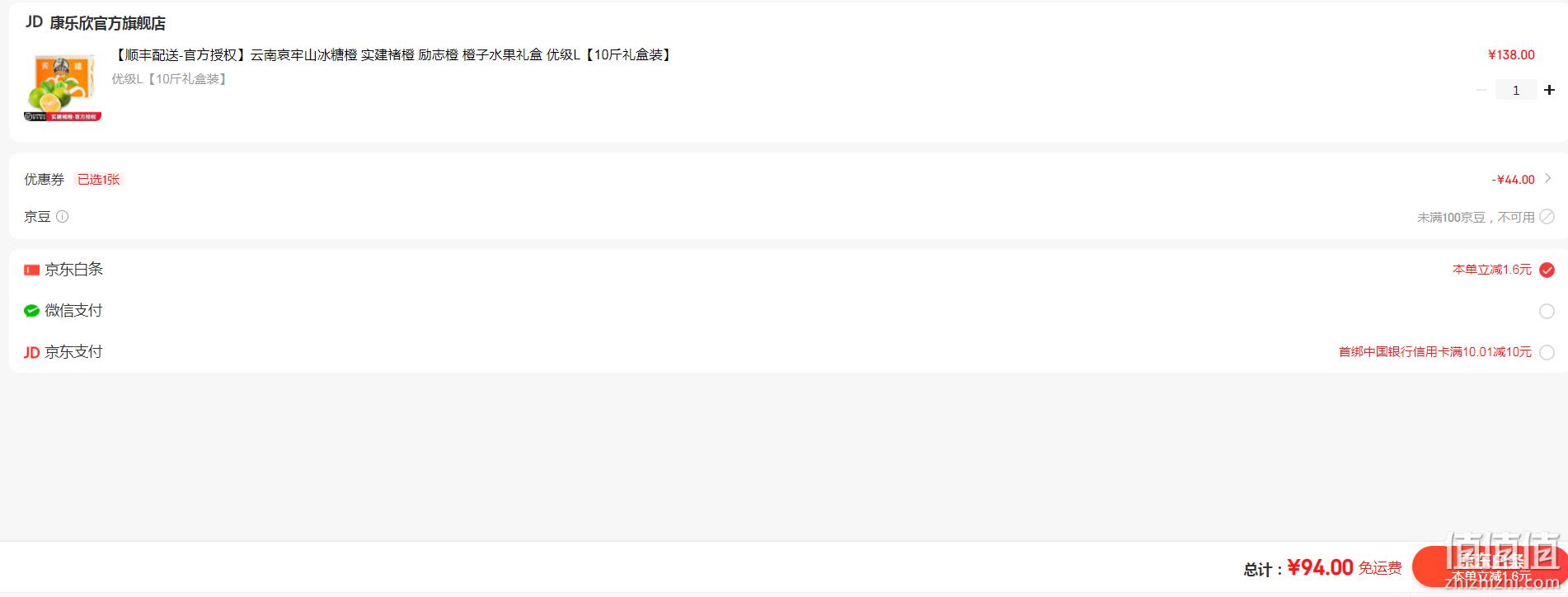Expand coupon details chevron next to -¥44.00

coord(1548,178)
